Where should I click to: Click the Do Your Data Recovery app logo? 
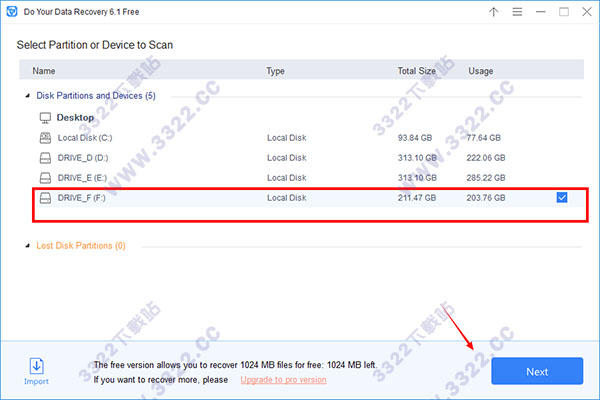[x=12, y=11]
